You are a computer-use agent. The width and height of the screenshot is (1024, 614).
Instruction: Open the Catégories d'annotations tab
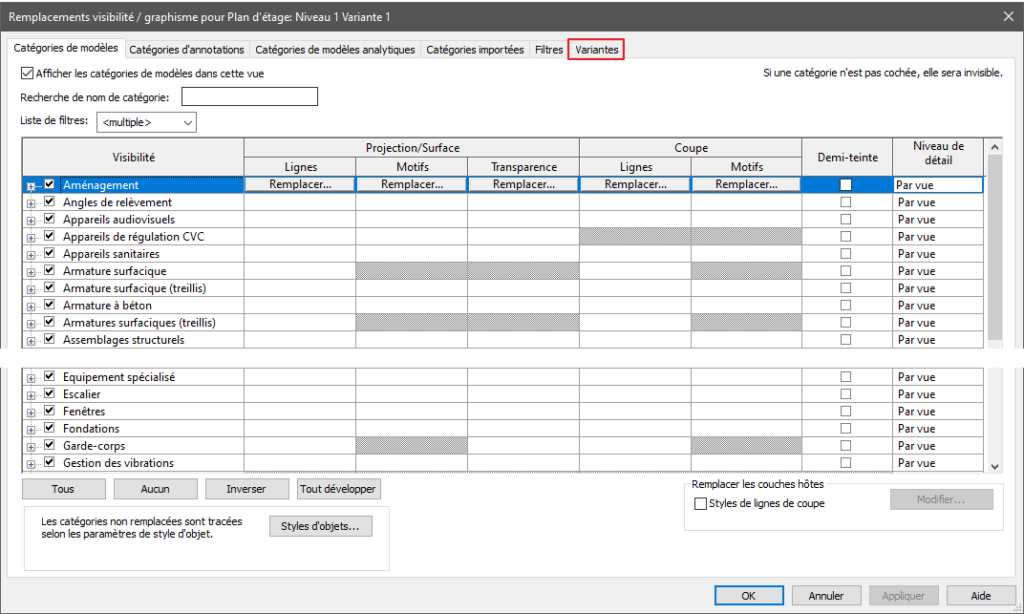pos(186,50)
